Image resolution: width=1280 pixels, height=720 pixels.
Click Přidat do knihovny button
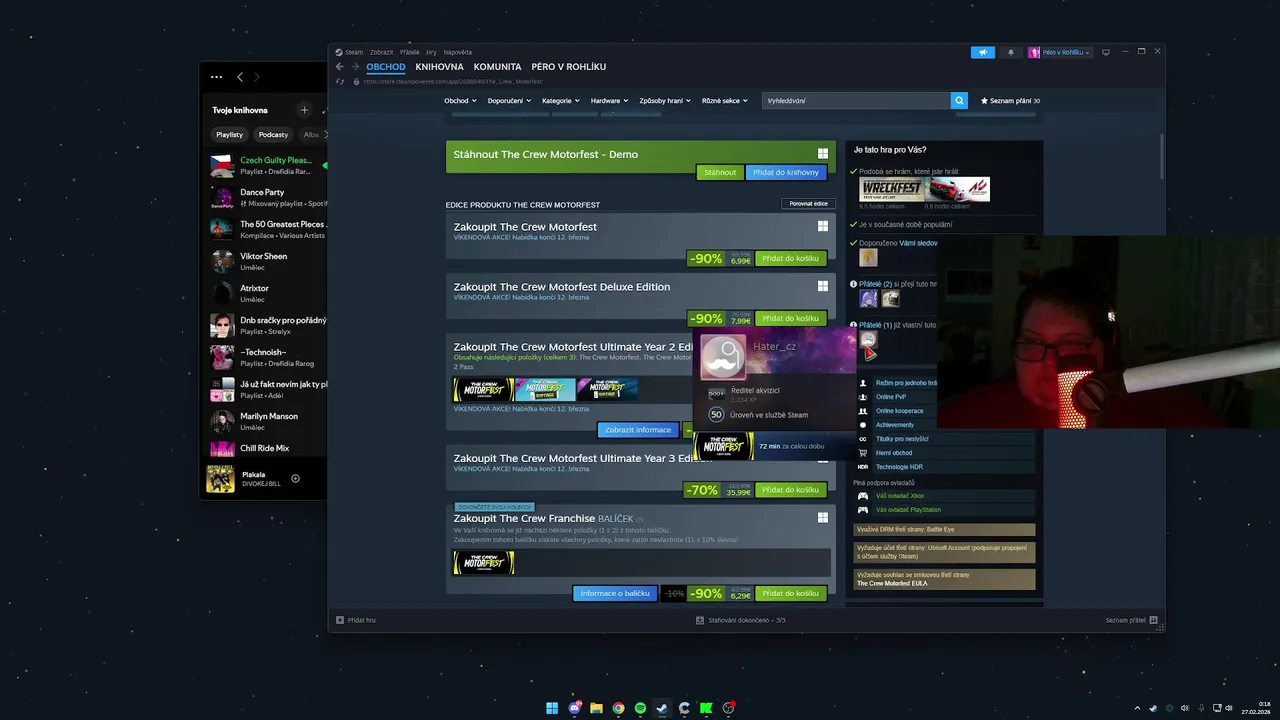(786, 172)
